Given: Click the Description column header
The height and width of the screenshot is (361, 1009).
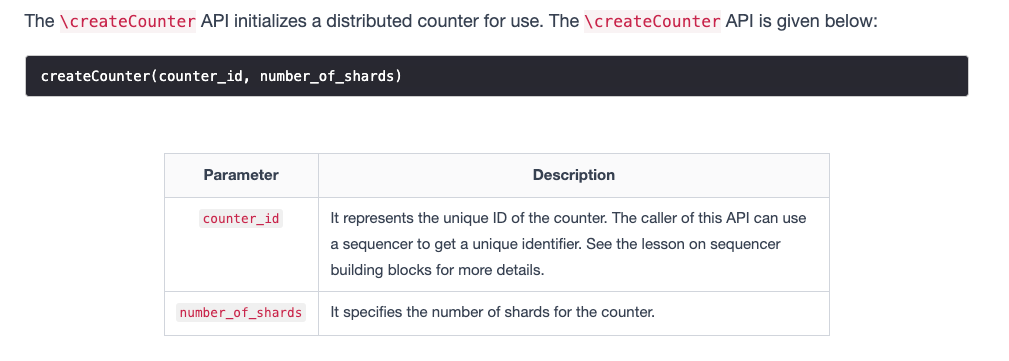Looking at the screenshot, I should (x=573, y=175).
